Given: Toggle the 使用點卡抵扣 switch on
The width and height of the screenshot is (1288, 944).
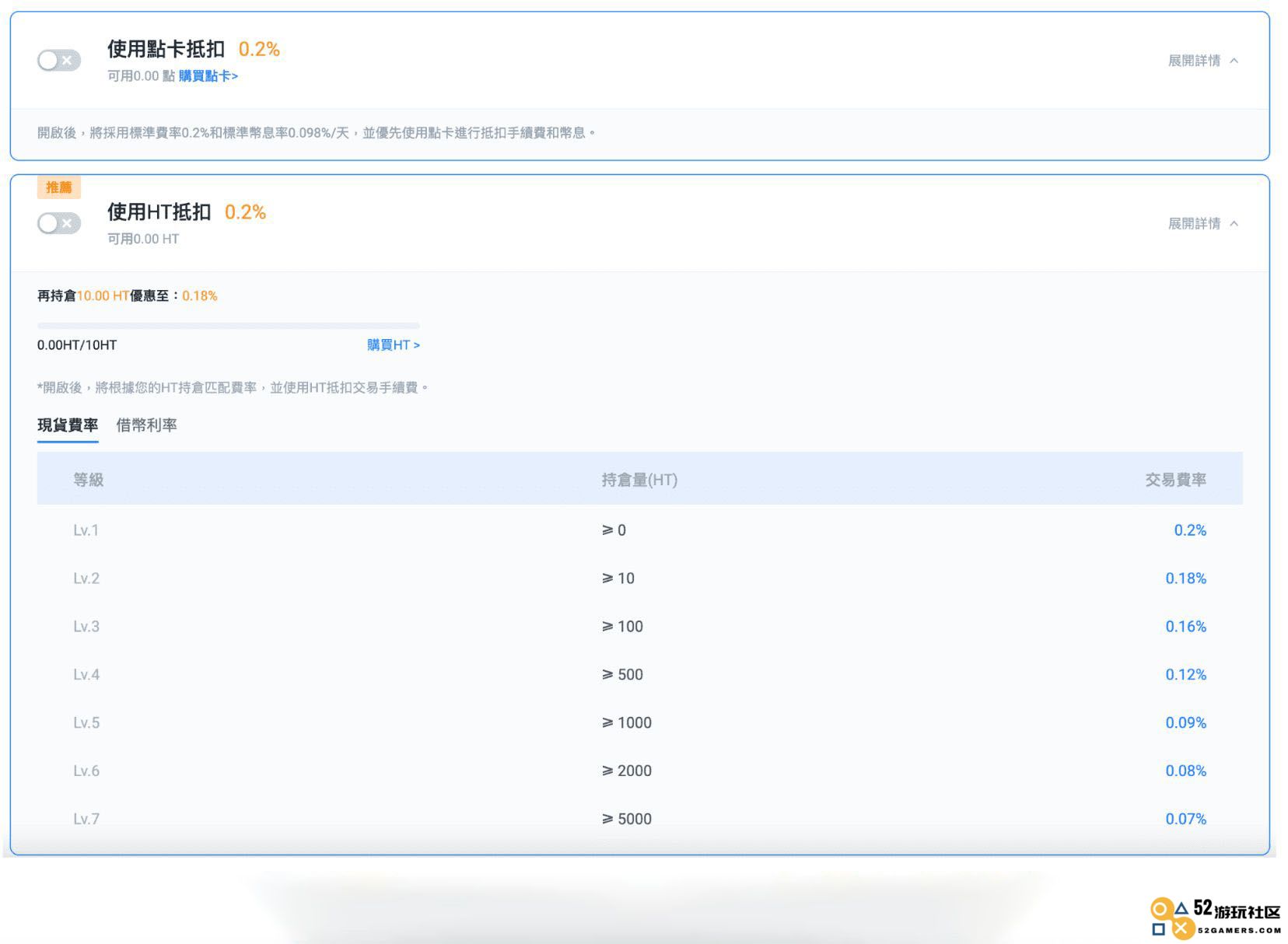Looking at the screenshot, I should 59,61.
